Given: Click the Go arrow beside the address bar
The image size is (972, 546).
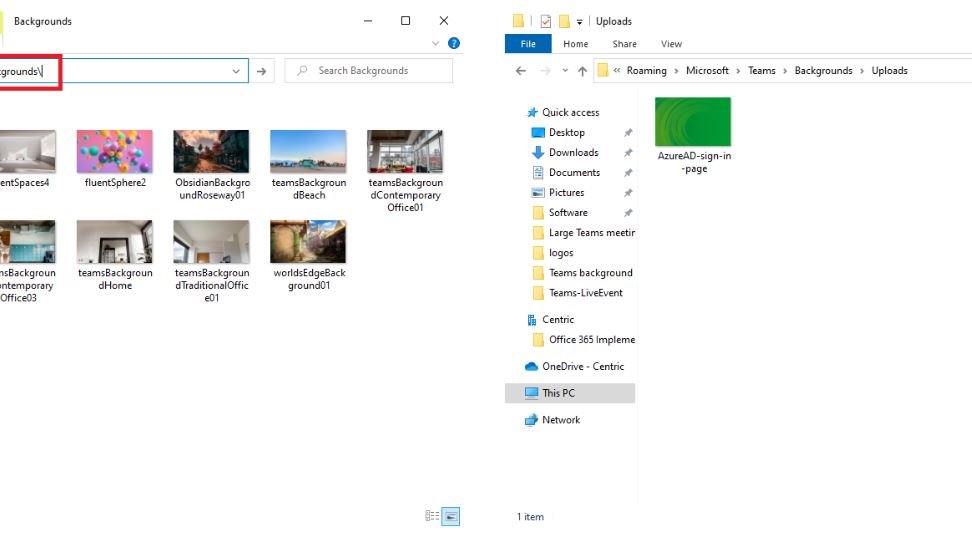Looking at the screenshot, I should tap(262, 71).
